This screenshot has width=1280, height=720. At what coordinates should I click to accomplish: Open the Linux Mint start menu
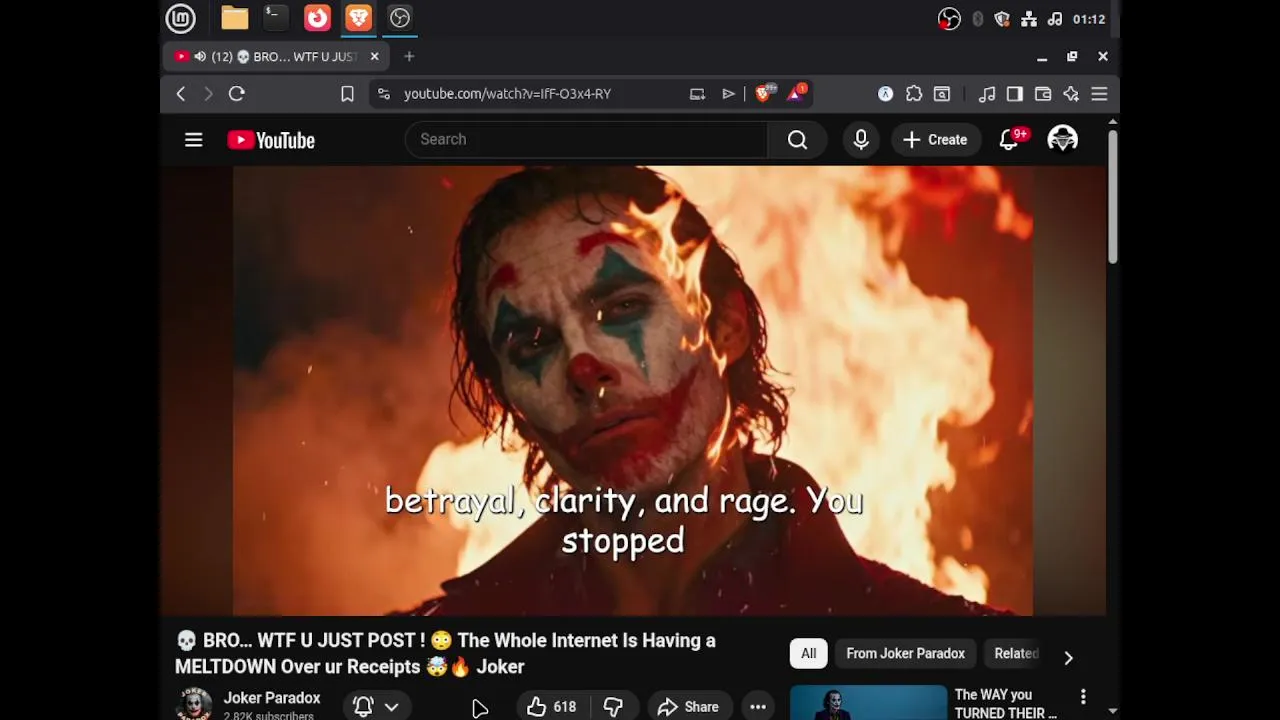click(180, 18)
